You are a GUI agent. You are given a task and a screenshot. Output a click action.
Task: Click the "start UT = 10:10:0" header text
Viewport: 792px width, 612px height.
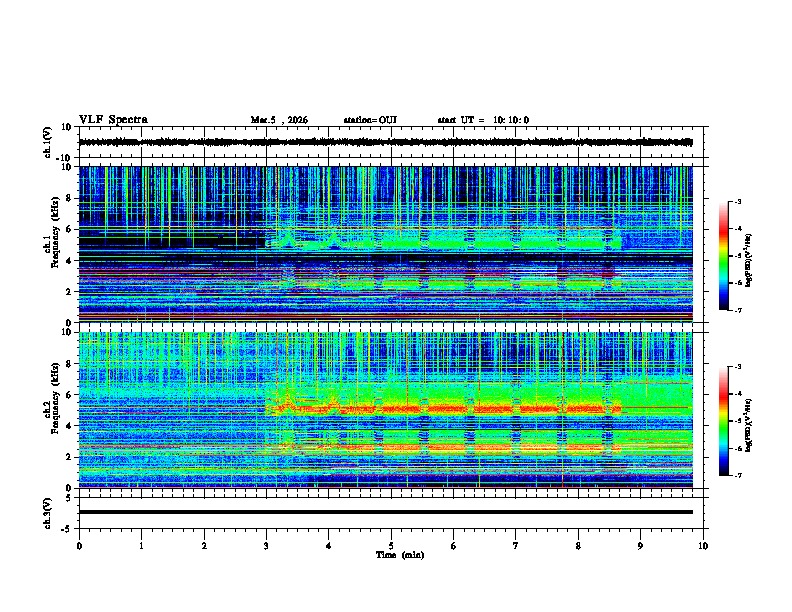coord(483,120)
